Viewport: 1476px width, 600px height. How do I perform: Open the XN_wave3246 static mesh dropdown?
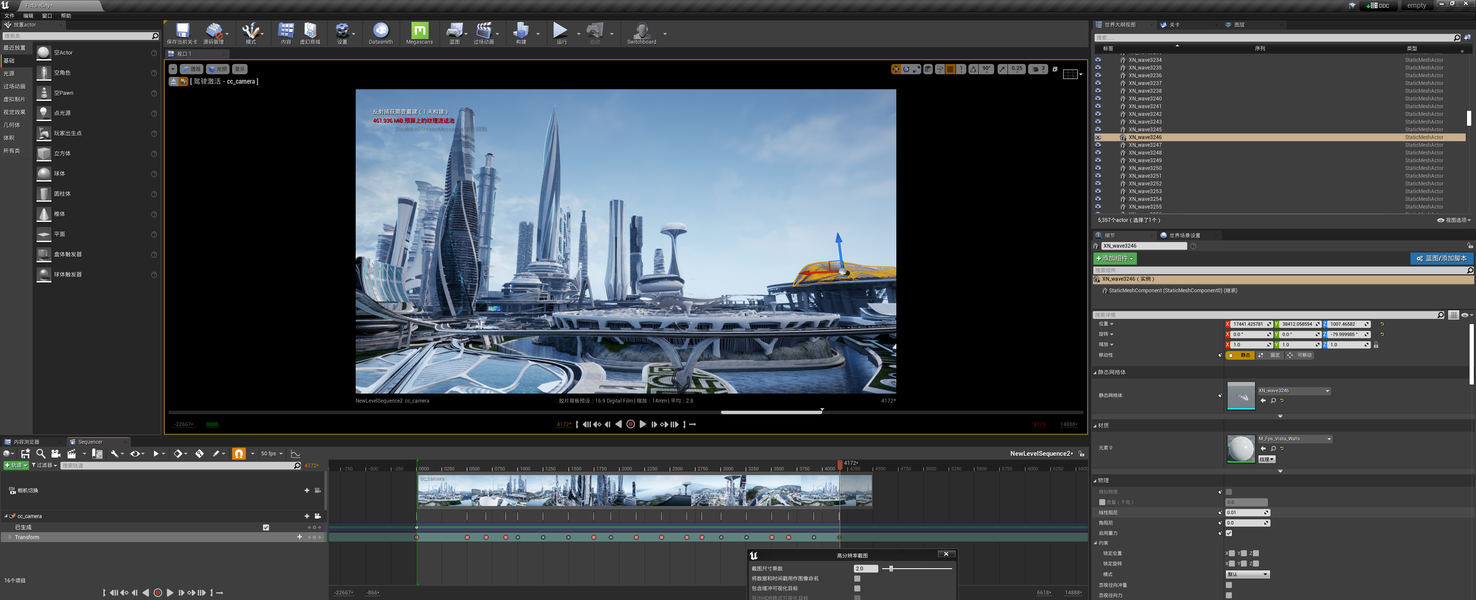[1293, 391]
